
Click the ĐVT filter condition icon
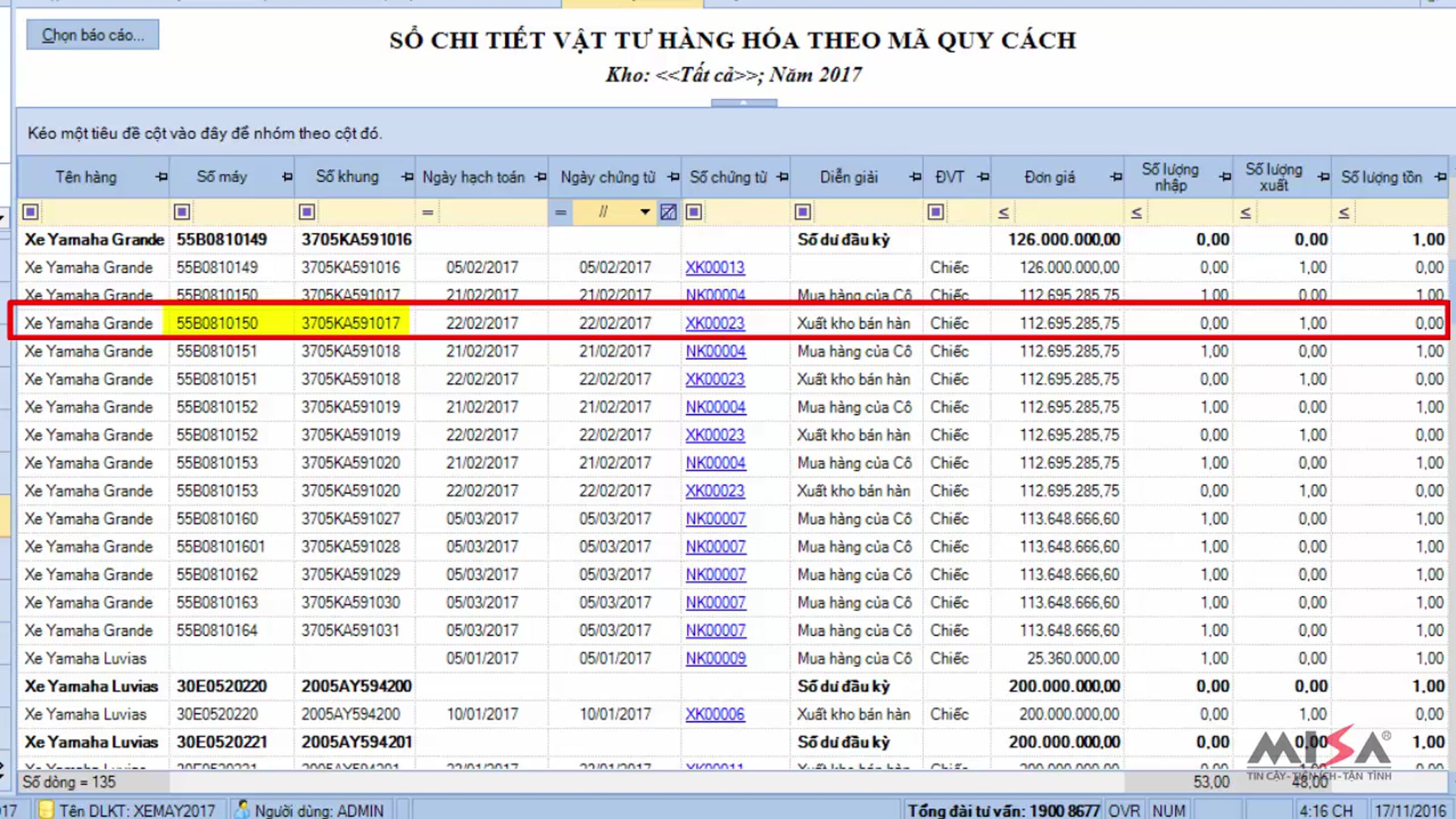935,212
